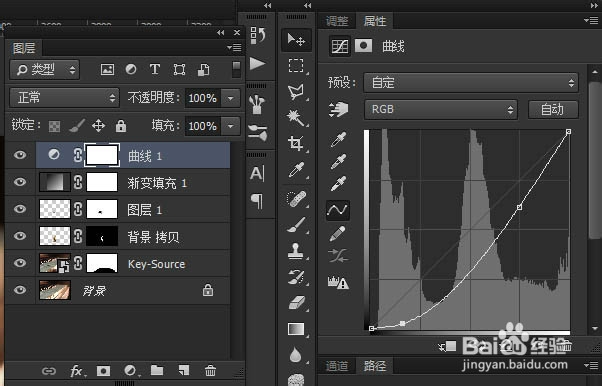Switch to the 路径 tab
The width and height of the screenshot is (602, 386).
pyautogui.click(x=375, y=366)
